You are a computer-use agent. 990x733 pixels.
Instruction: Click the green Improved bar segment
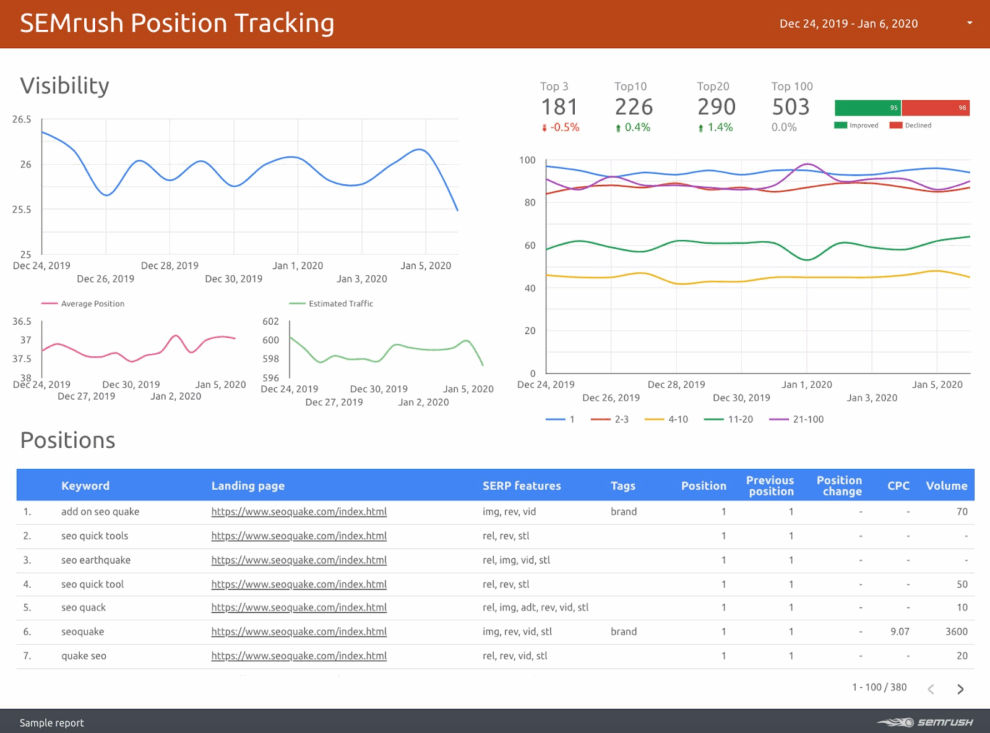868,108
